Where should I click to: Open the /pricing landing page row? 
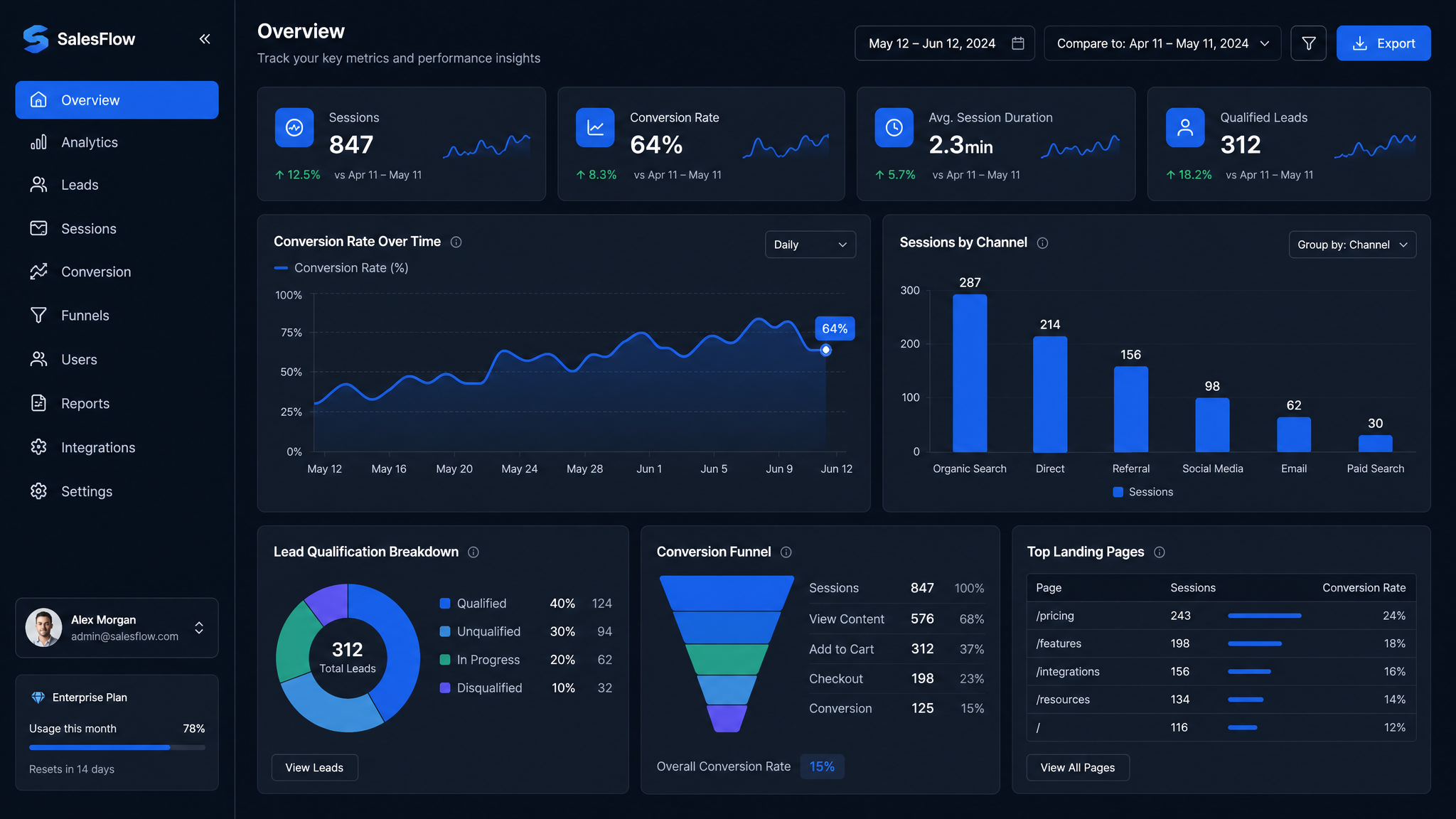[1221, 616]
